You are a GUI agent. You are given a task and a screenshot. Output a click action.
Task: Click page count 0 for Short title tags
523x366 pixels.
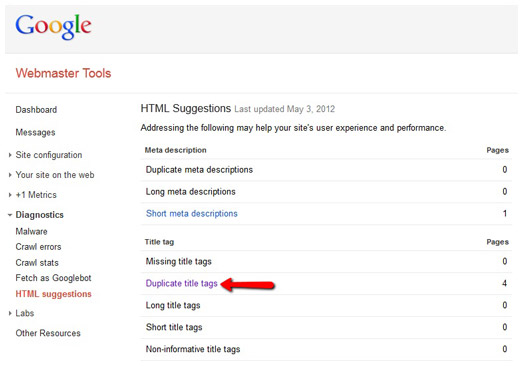point(505,327)
